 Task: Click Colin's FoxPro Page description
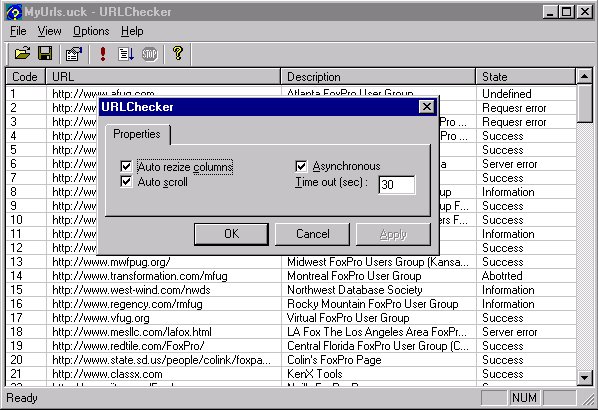tap(334, 360)
